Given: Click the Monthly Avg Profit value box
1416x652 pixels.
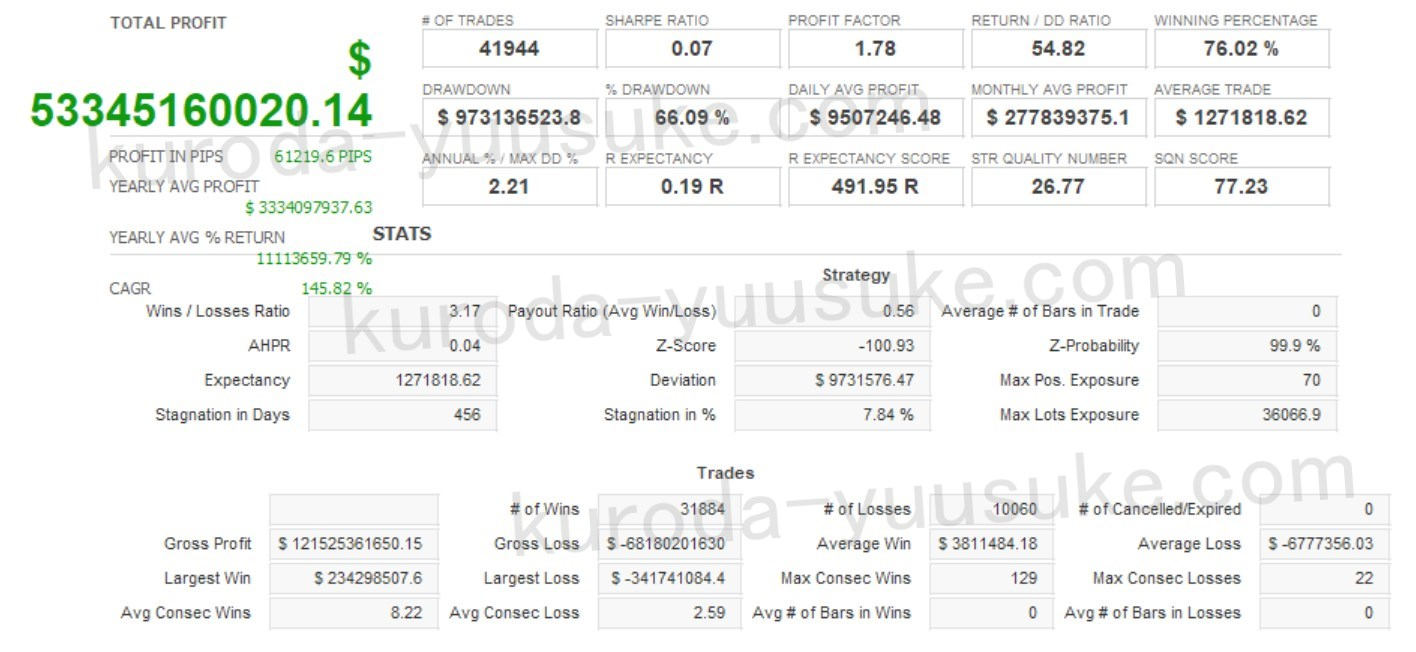Looking at the screenshot, I should [1058, 117].
